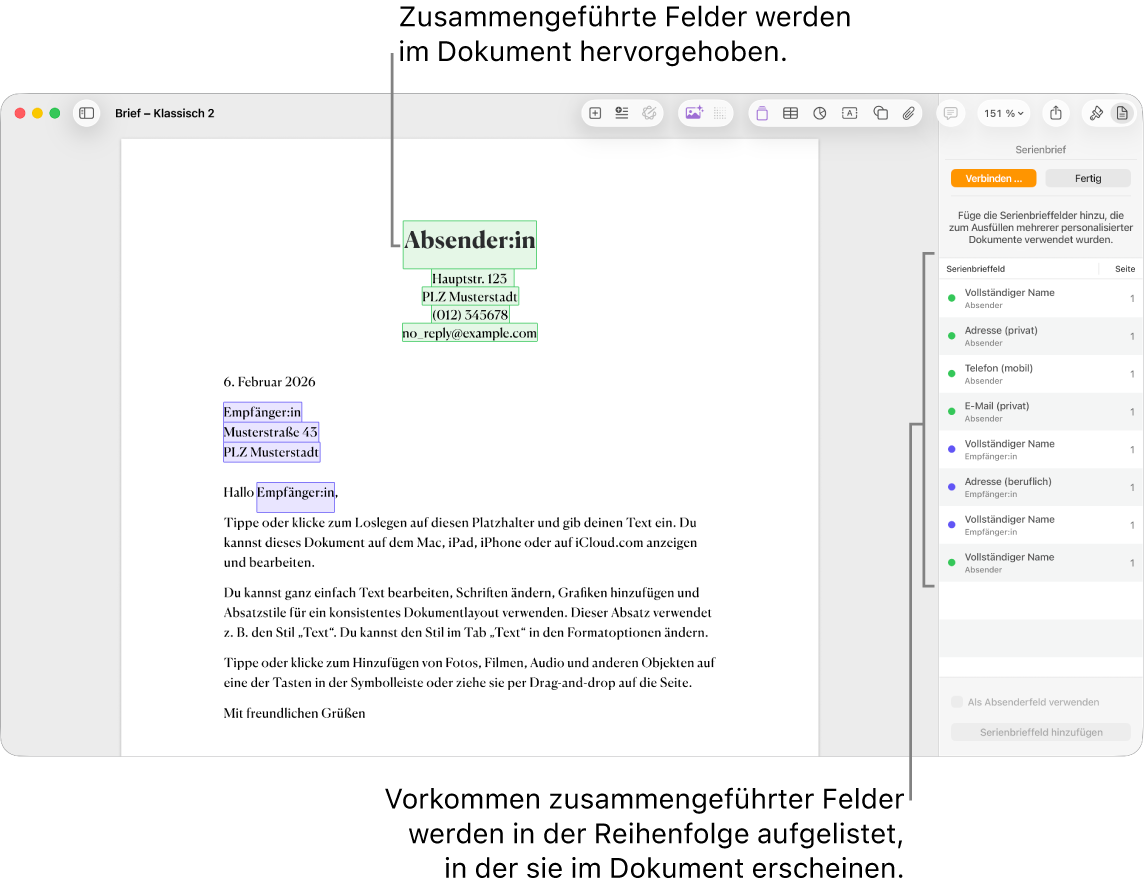Open the 151 % zoom dropdown
Screen dimensions: 1144x891
tap(1003, 113)
